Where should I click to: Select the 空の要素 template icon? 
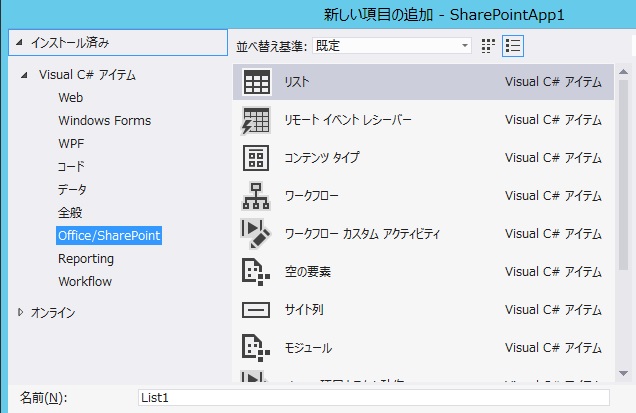pos(256,272)
